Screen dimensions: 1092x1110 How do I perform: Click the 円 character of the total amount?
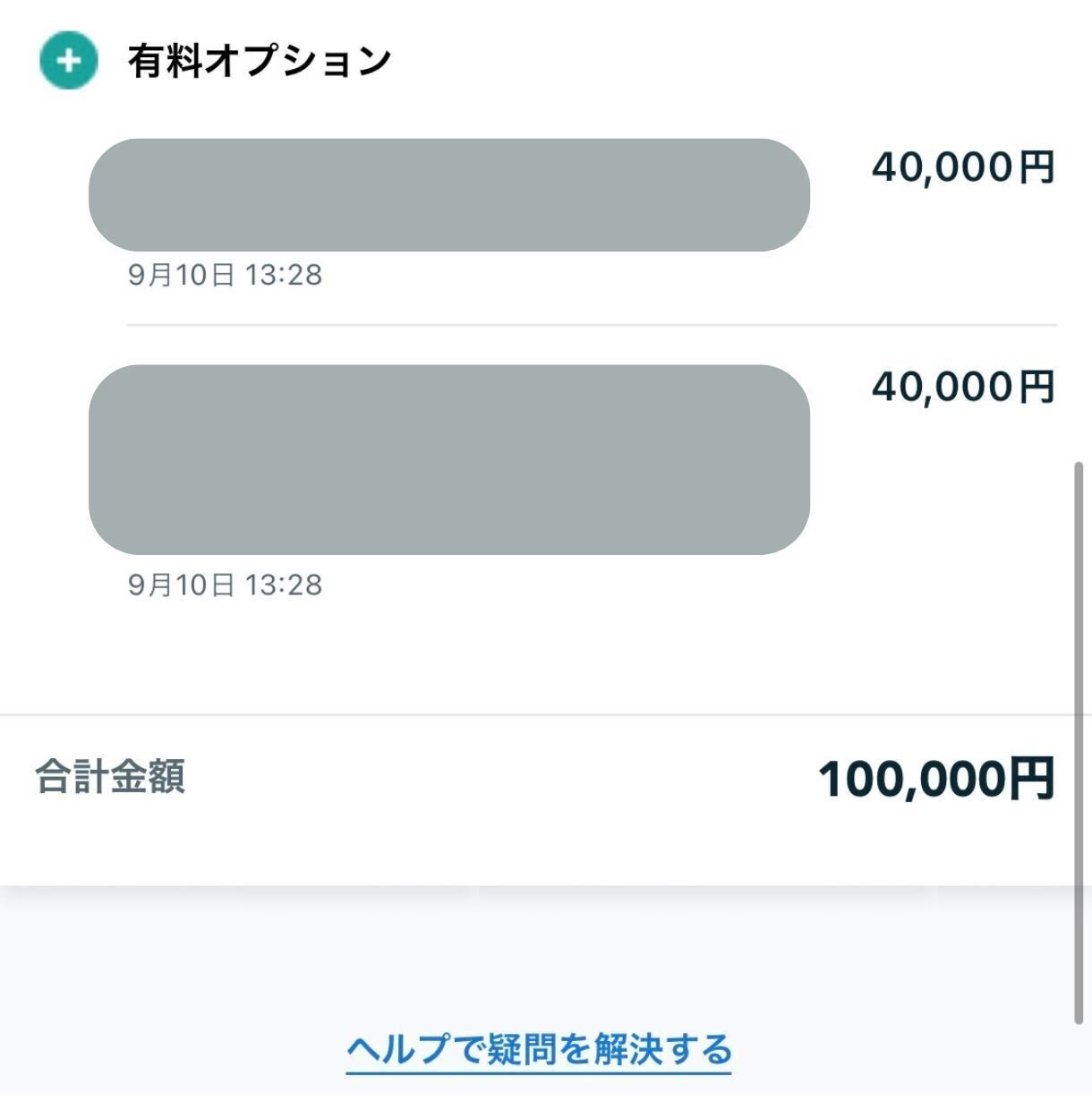1032,779
